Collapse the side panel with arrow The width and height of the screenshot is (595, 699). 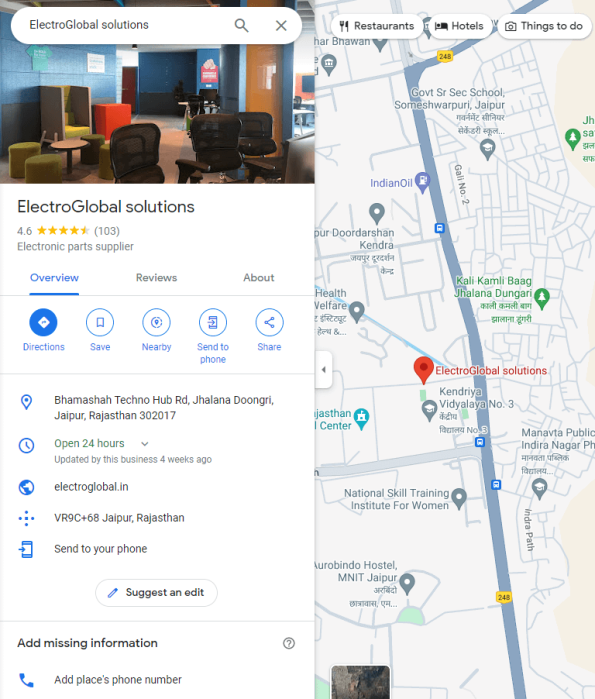point(324,370)
